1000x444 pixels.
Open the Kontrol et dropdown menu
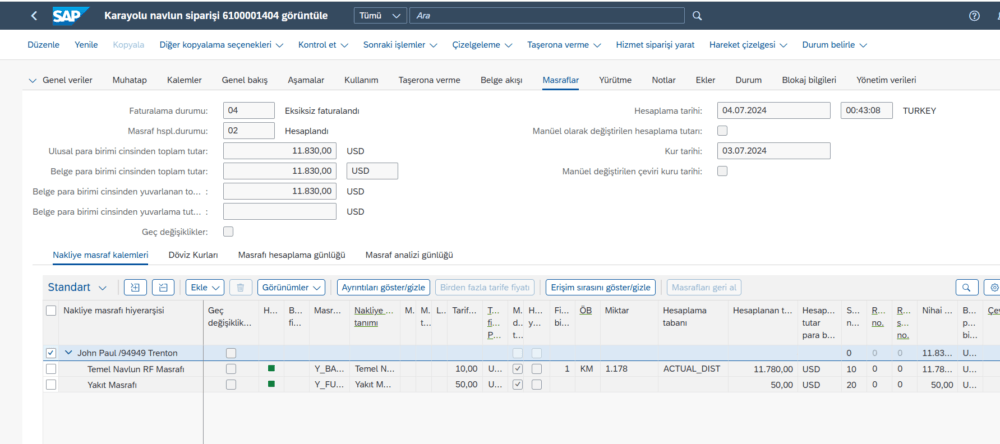(x=323, y=45)
